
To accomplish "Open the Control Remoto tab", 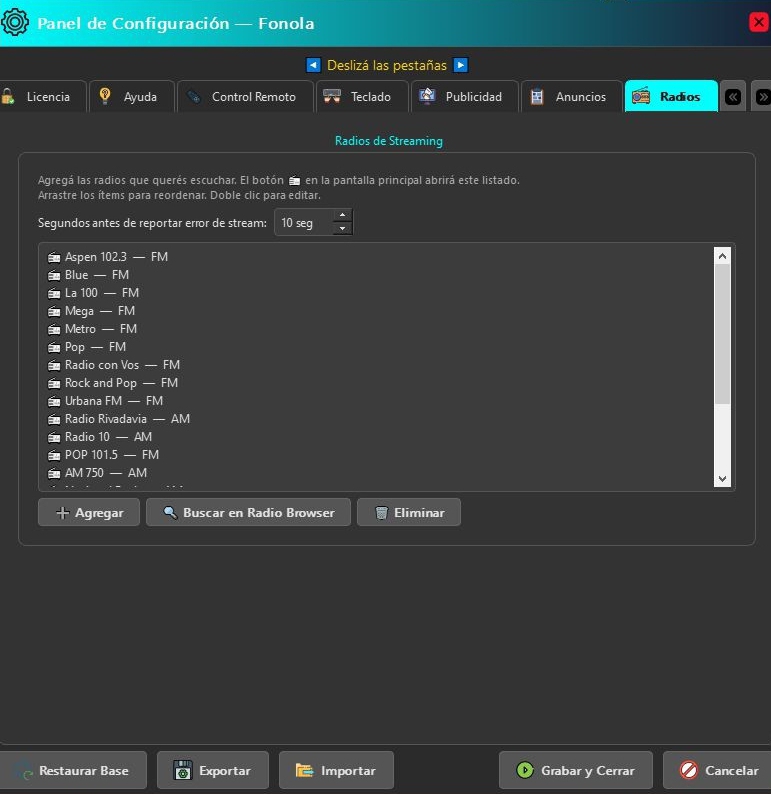I will [x=246, y=96].
